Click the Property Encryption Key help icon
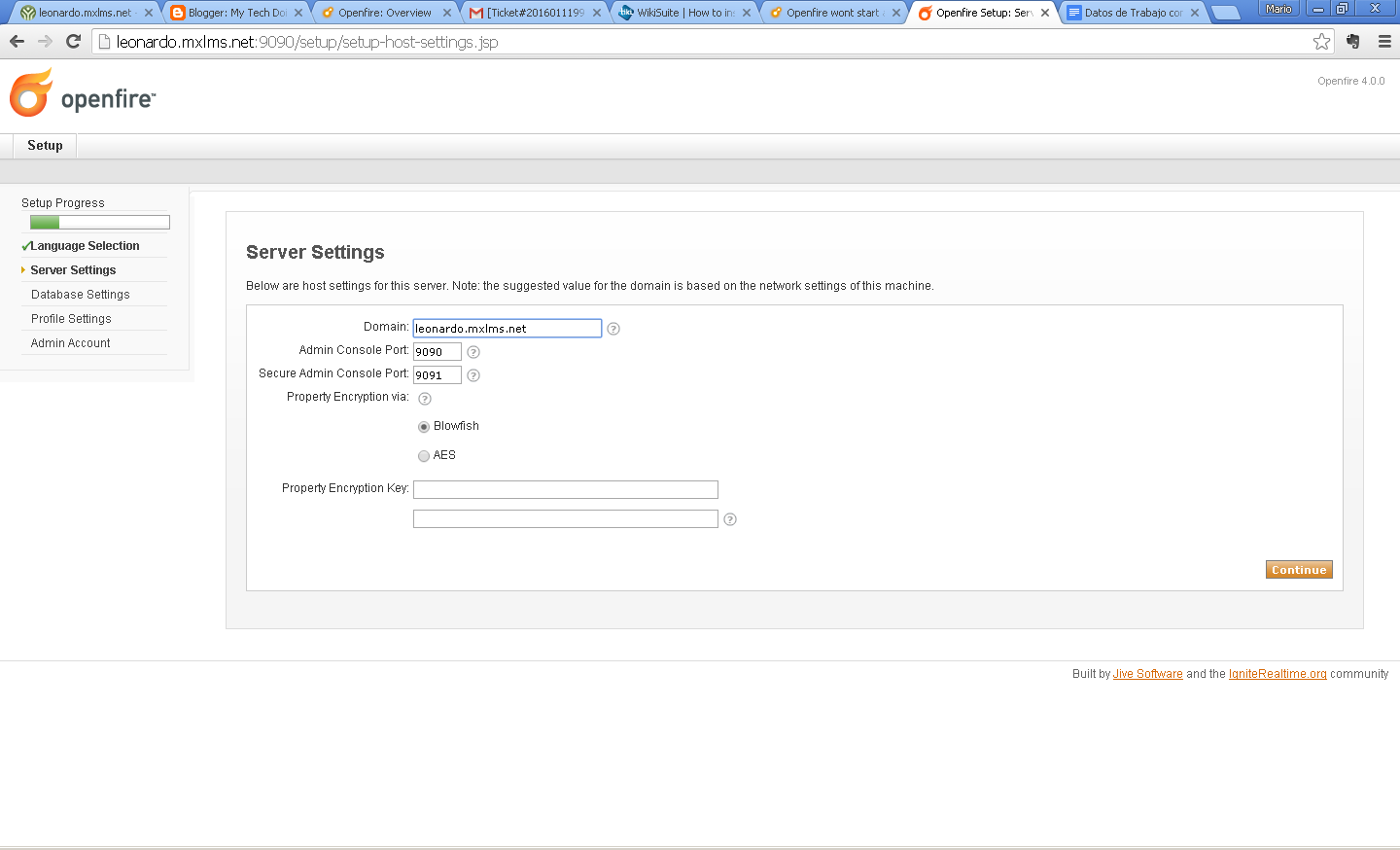Screen dimensions: 1400x850 (x=730, y=519)
